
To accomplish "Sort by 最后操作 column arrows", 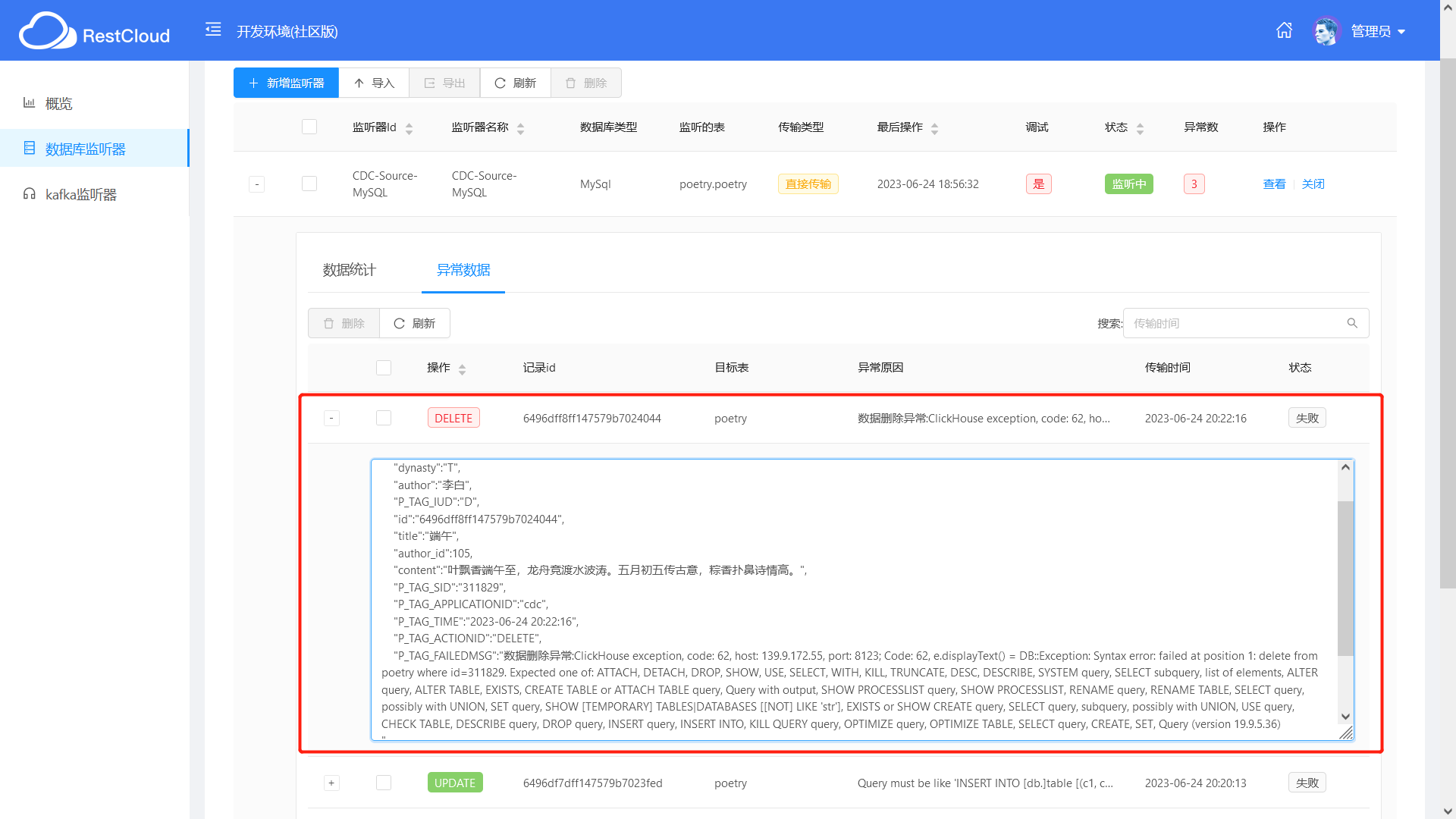I will point(934,128).
